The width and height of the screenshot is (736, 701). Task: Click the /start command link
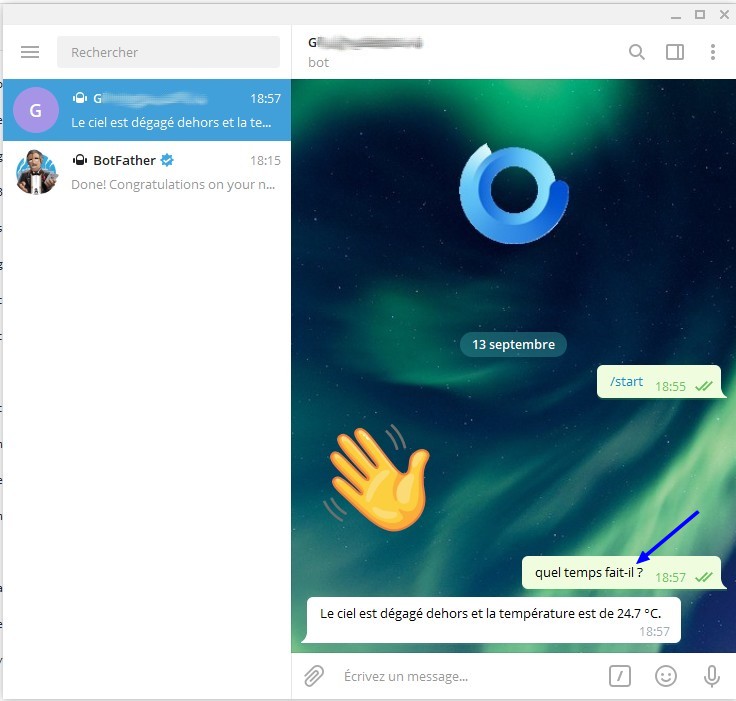click(626, 382)
